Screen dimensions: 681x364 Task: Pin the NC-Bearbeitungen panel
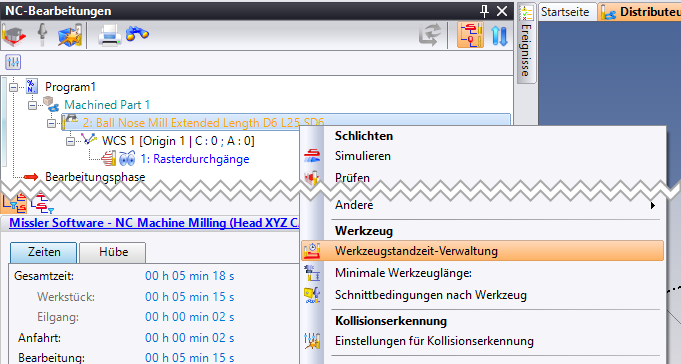484,11
